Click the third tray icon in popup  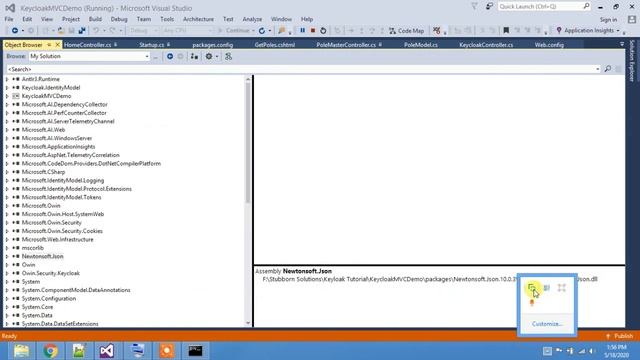click(x=562, y=288)
